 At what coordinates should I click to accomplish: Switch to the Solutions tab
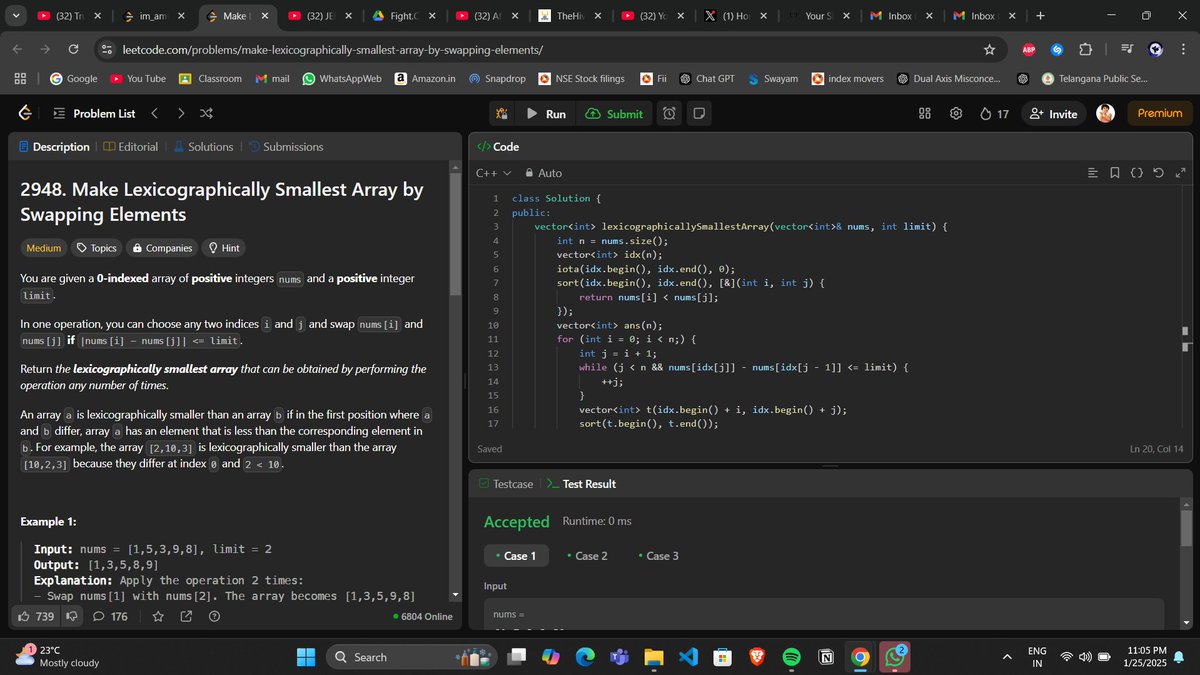click(x=203, y=147)
